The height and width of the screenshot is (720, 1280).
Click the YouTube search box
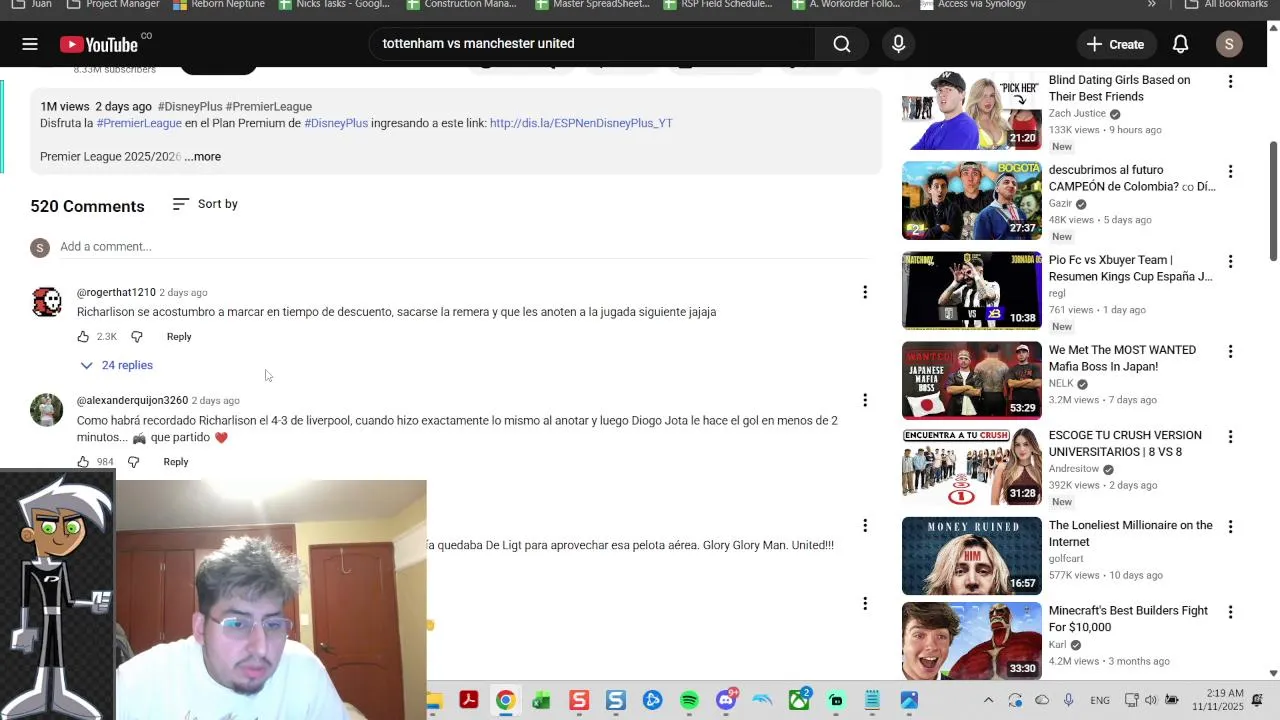pyautogui.click(x=592, y=44)
